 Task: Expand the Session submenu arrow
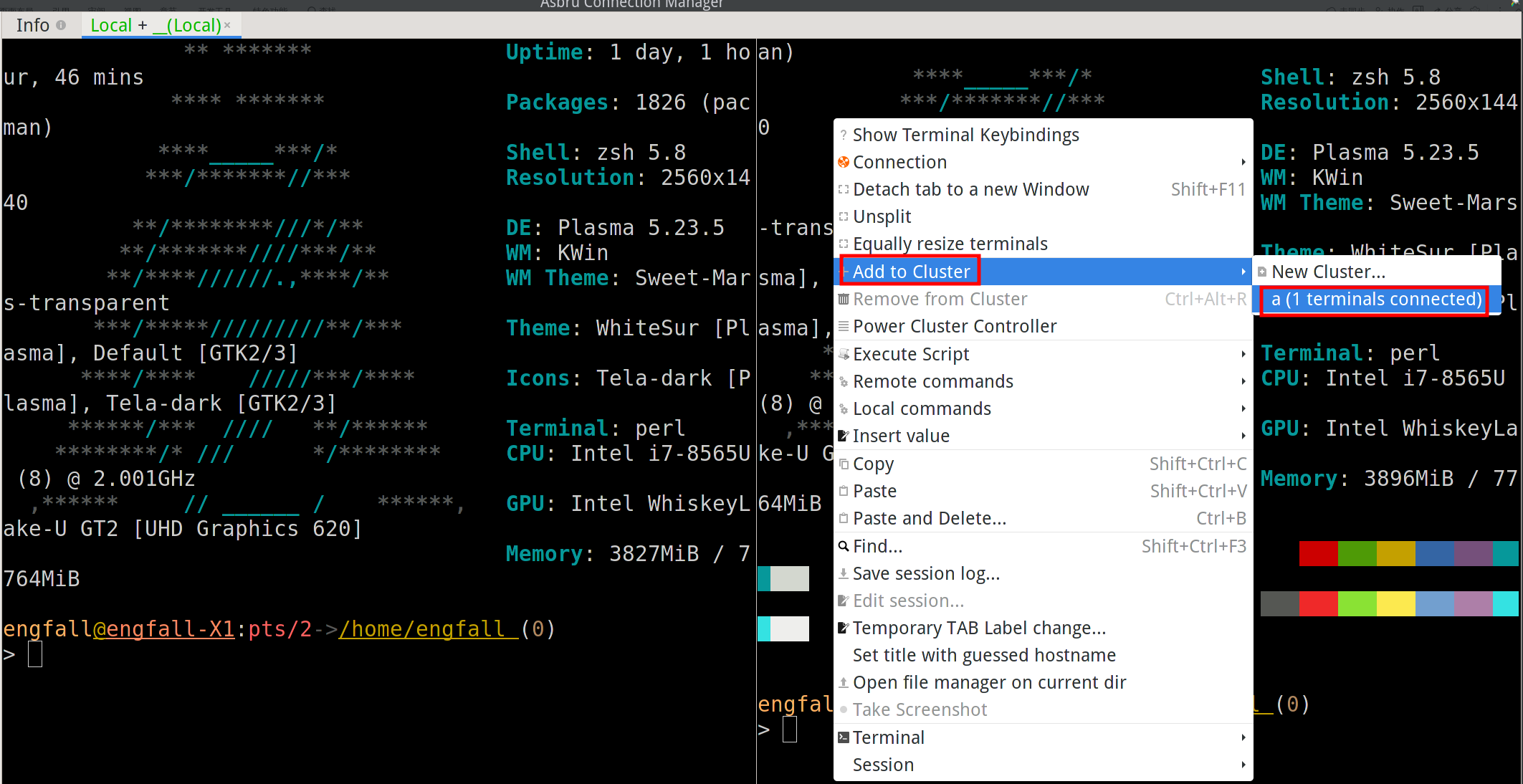pyautogui.click(x=1243, y=765)
